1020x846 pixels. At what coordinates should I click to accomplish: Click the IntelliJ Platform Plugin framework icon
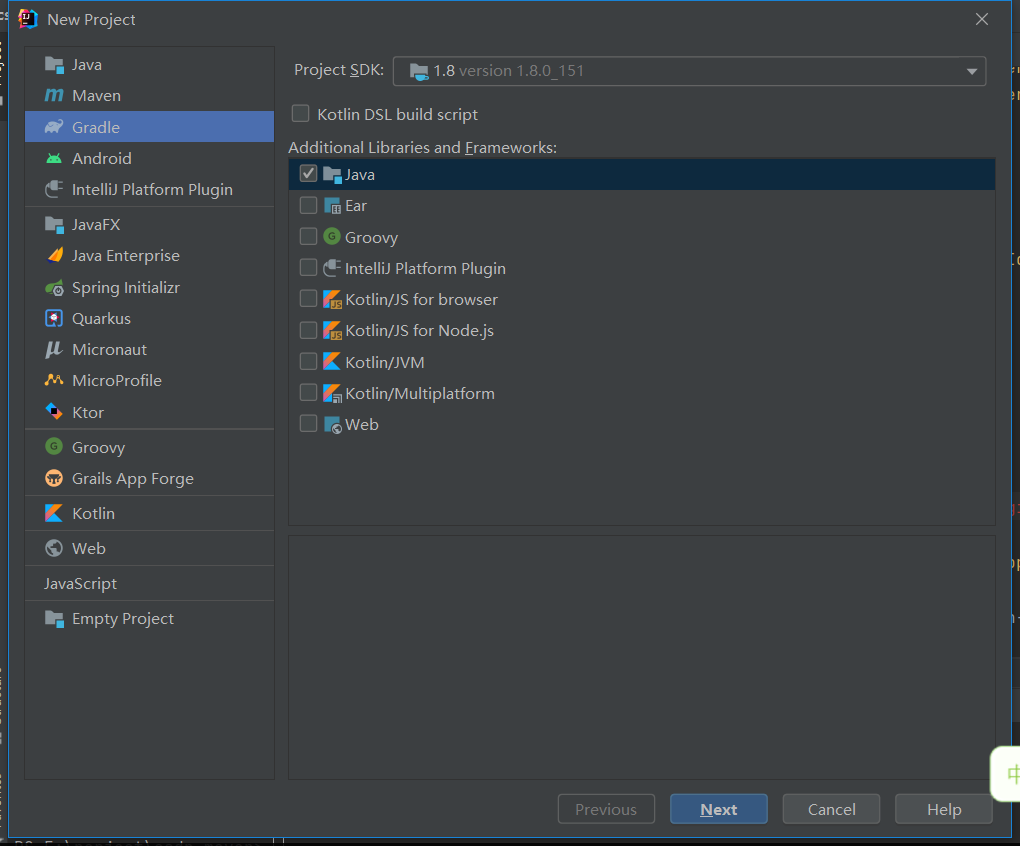[332, 268]
